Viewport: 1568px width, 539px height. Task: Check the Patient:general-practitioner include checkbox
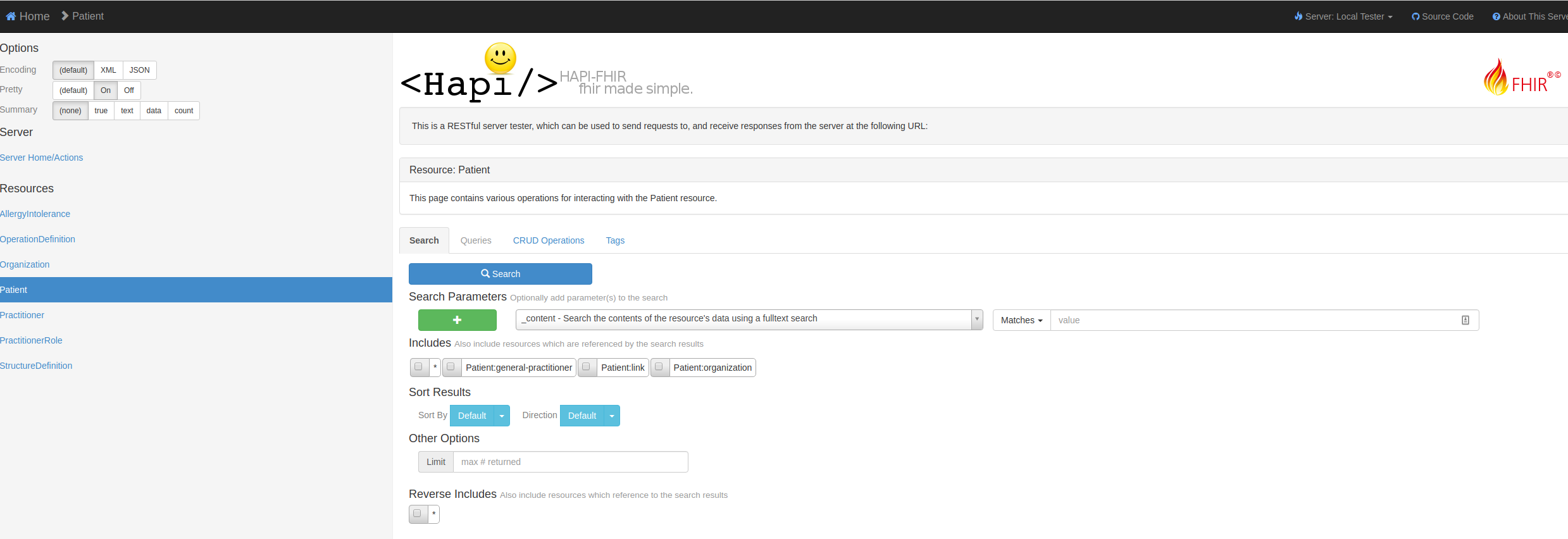(451, 367)
